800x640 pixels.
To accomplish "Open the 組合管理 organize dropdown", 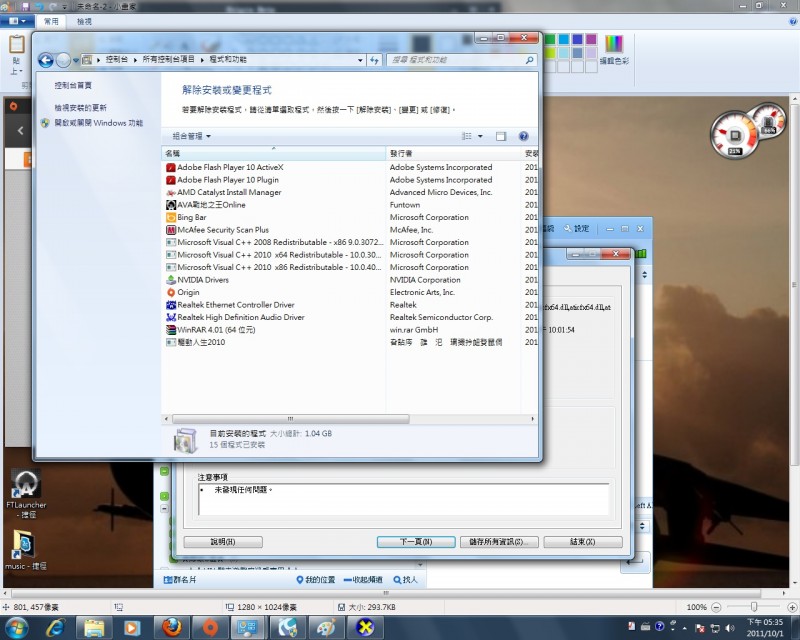I will (x=191, y=136).
